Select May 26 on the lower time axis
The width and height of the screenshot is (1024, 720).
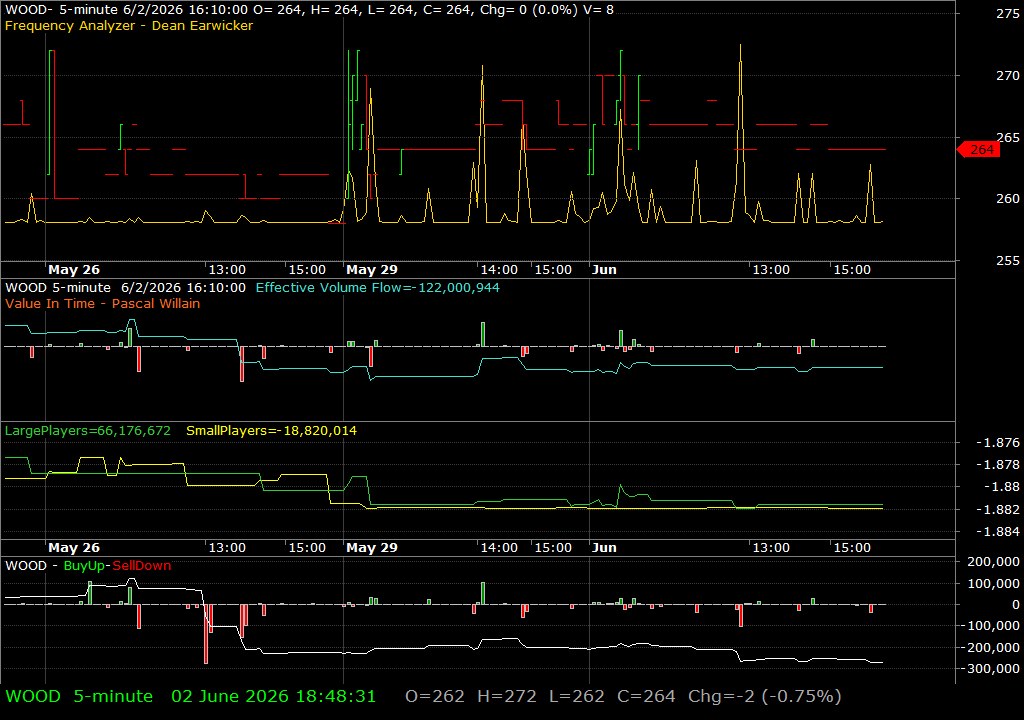coord(74,548)
